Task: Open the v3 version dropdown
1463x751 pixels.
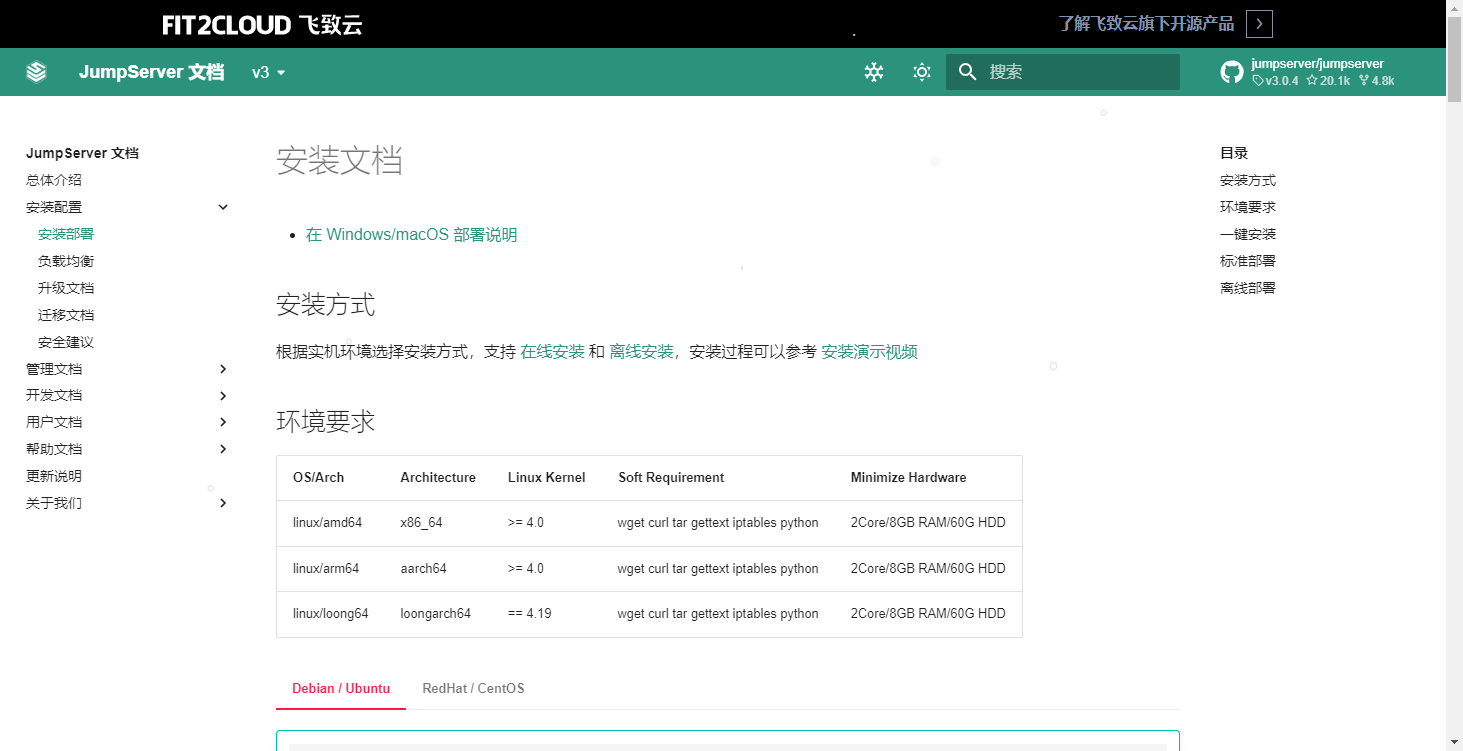Action: coord(269,72)
